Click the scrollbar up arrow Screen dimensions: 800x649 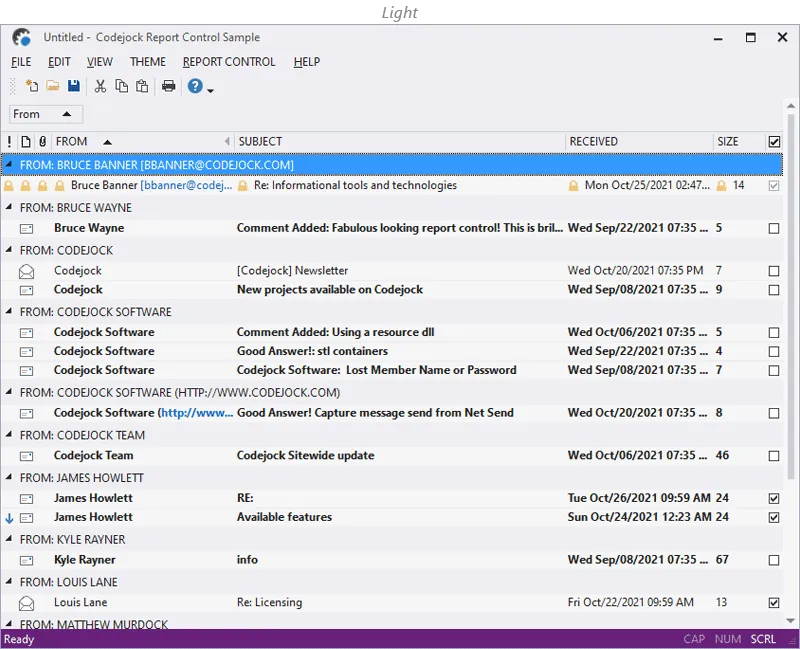pos(791,106)
